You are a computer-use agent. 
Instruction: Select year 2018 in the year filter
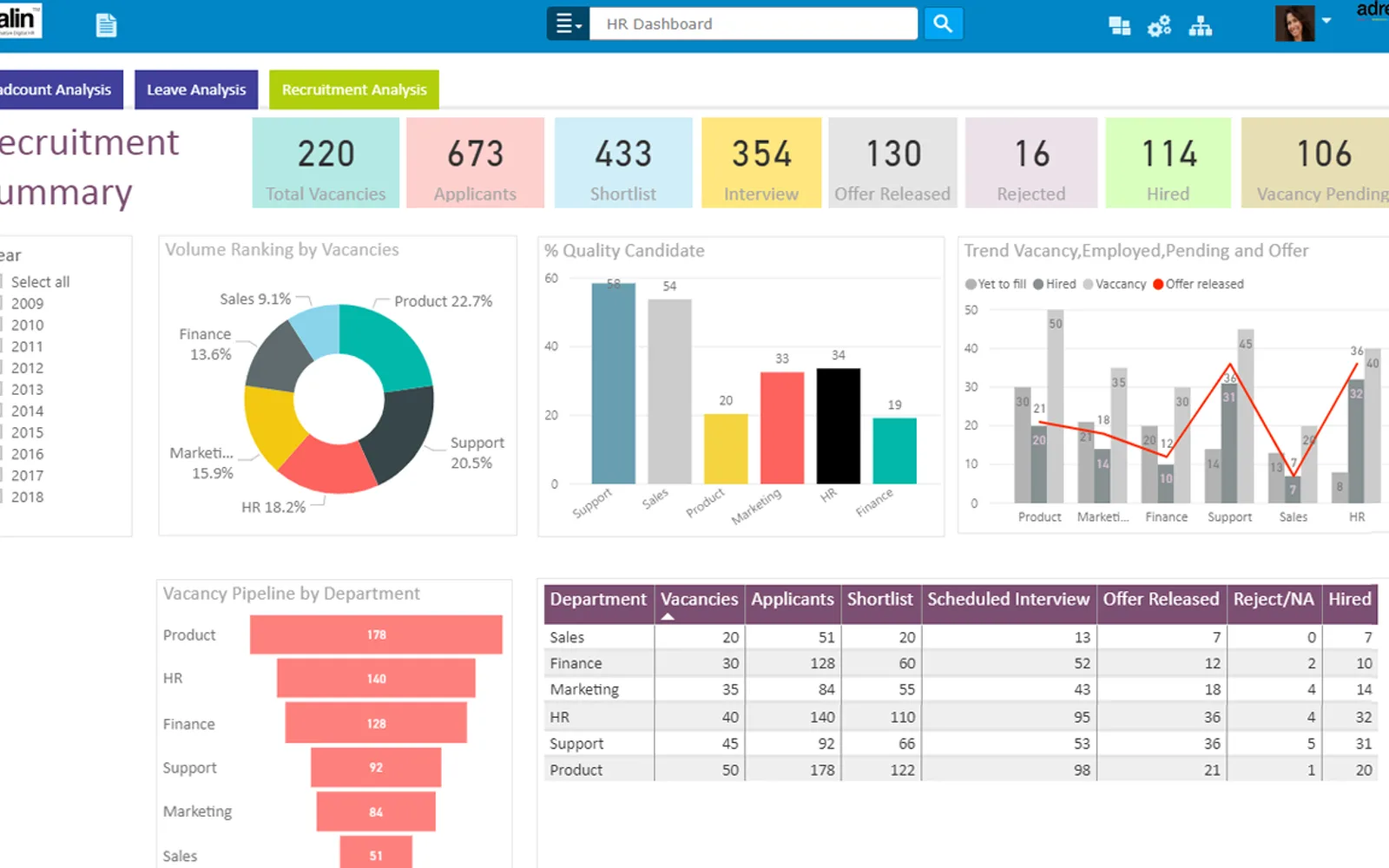tap(27, 496)
